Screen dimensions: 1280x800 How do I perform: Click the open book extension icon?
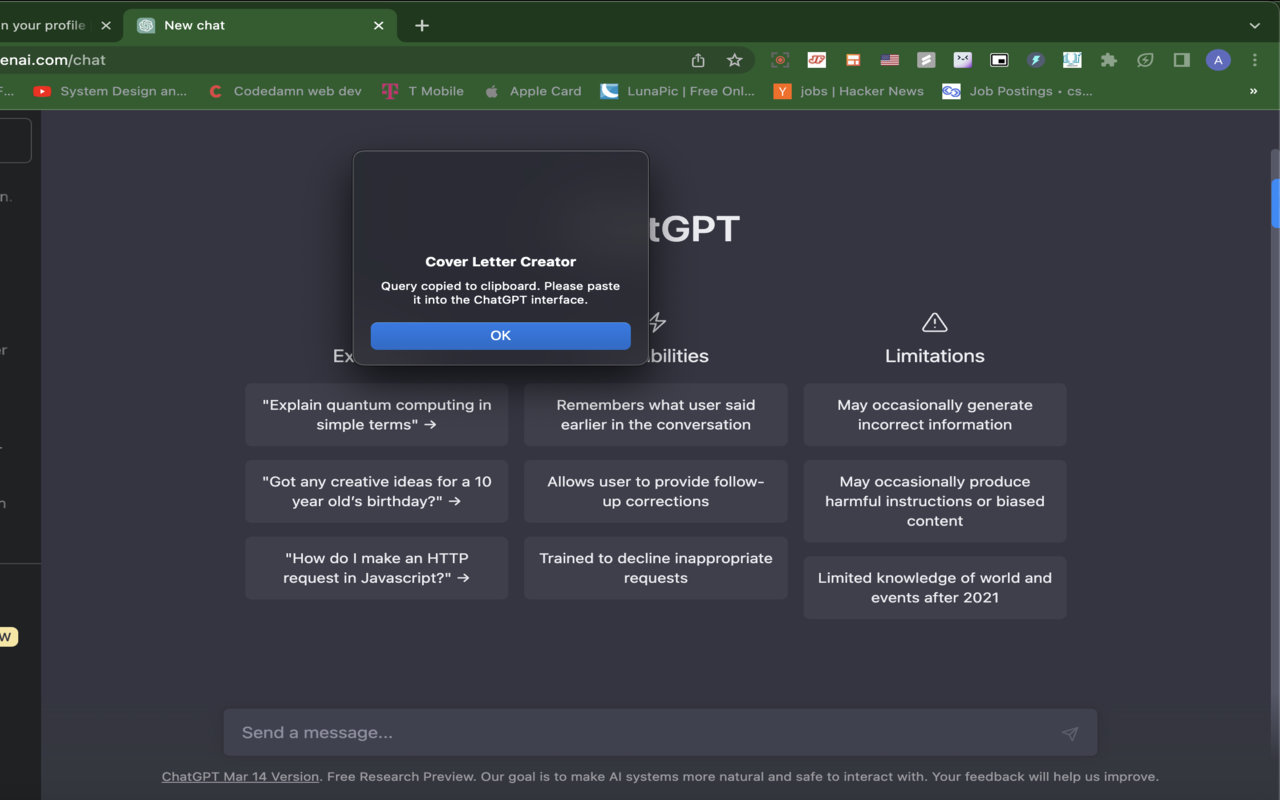(x=1072, y=60)
